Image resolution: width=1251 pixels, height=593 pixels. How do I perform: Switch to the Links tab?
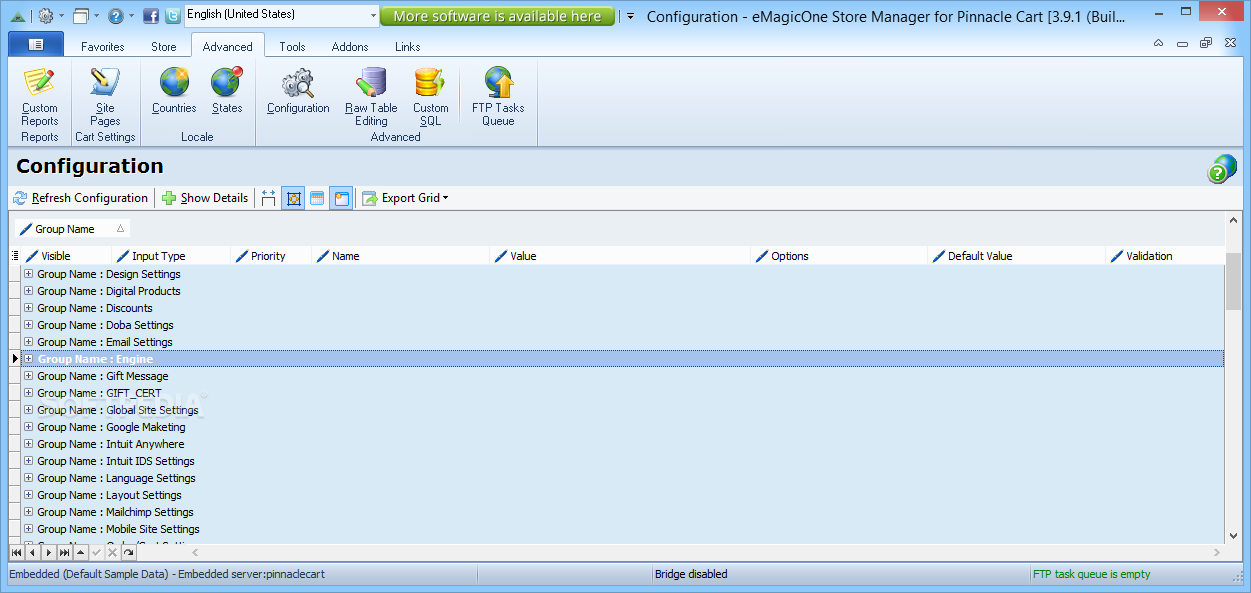(408, 46)
